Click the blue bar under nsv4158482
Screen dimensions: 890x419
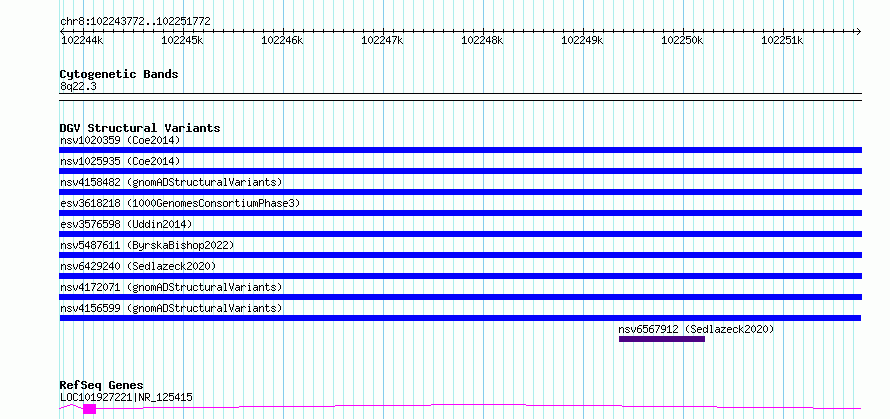point(460,192)
